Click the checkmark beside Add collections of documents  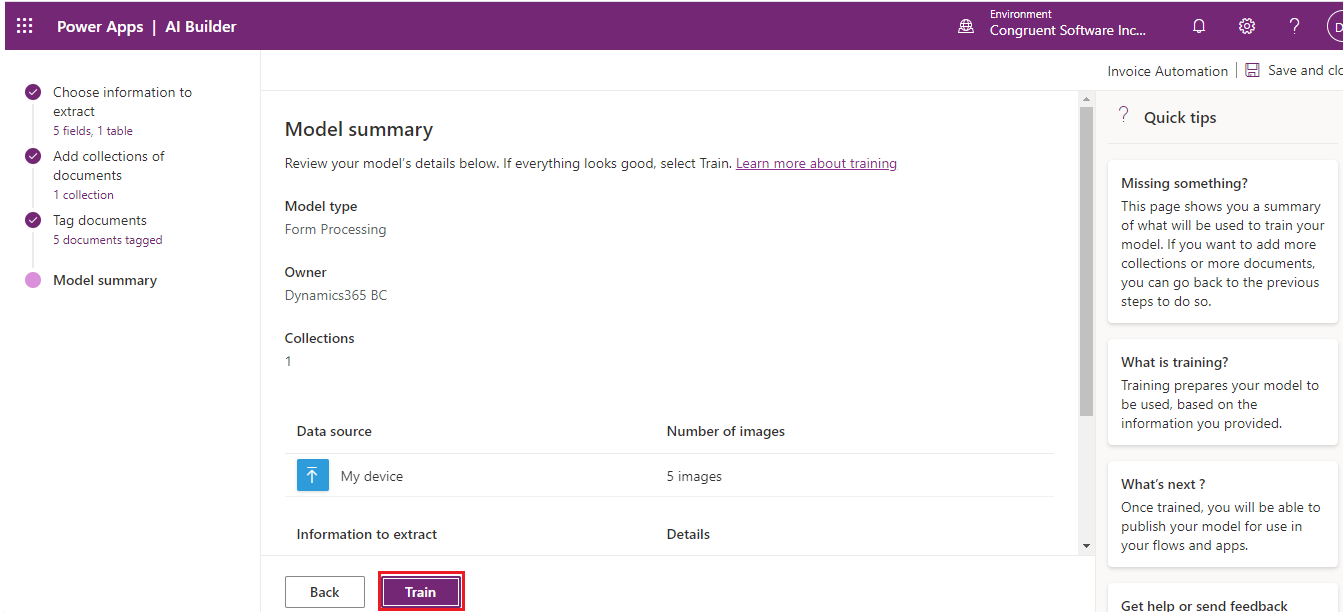pyautogui.click(x=33, y=156)
